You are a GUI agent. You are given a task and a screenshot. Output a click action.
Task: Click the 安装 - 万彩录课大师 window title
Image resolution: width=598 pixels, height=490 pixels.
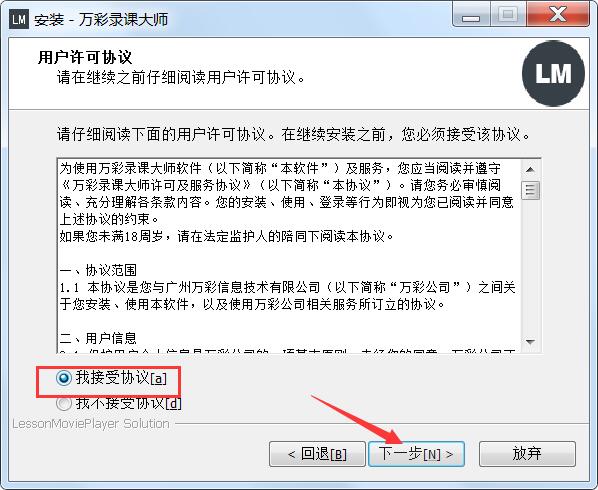click(101, 19)
